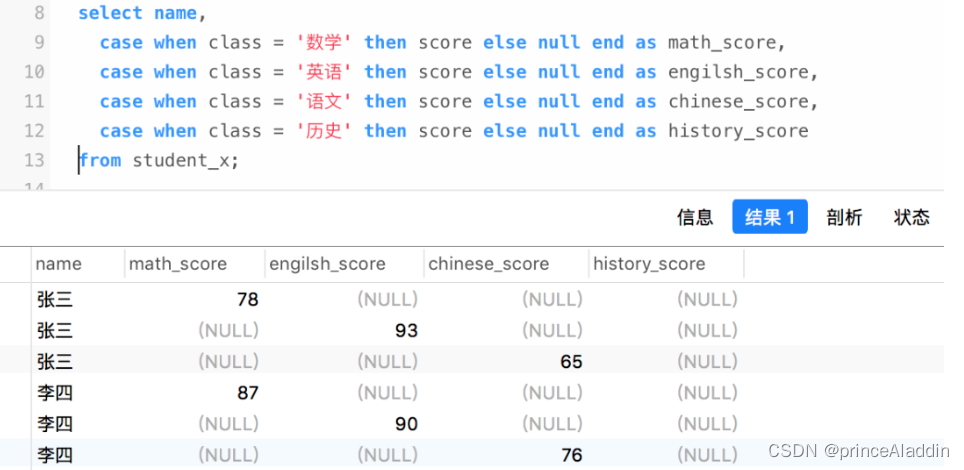Click line number 11 in the gutter
This screenshot has width=964, height=470.
(x=34, y=102)
